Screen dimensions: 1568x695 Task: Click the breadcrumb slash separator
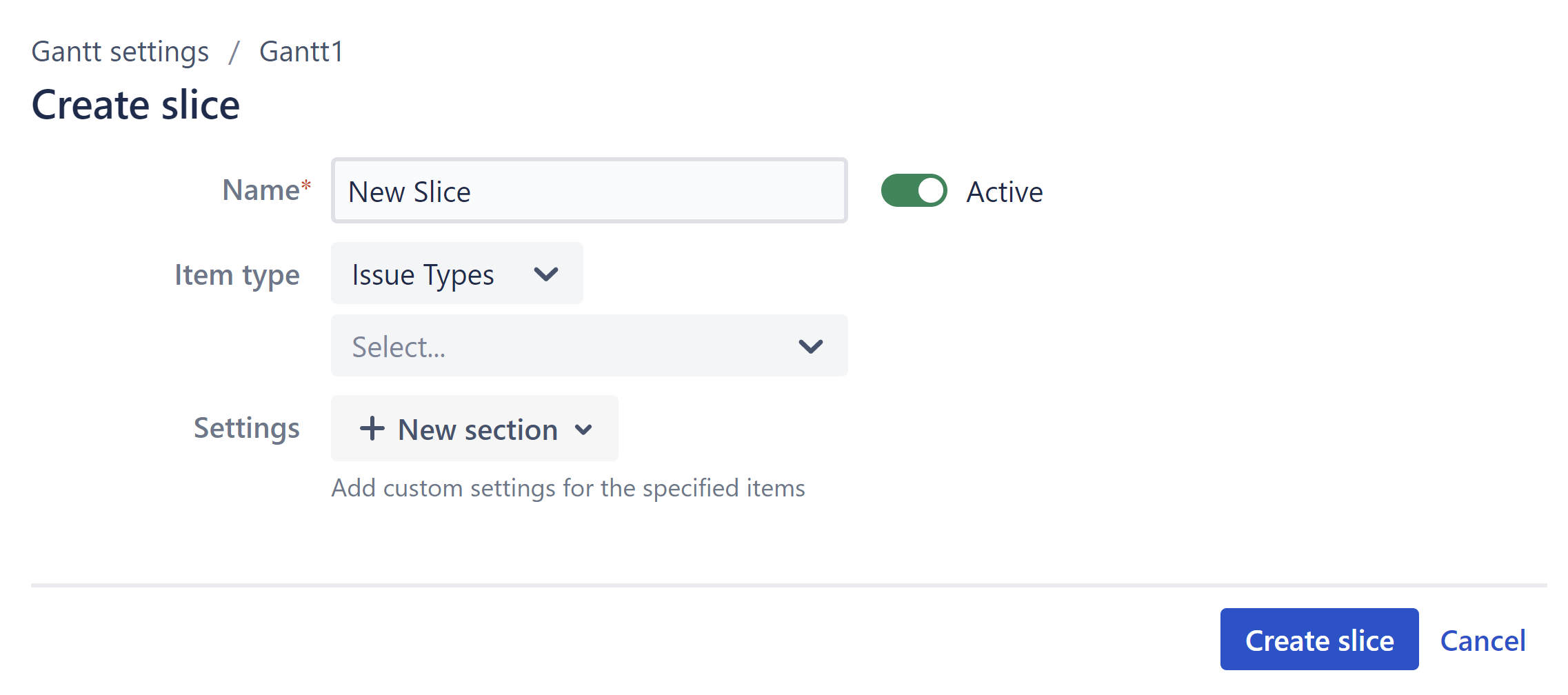(234, 52)
